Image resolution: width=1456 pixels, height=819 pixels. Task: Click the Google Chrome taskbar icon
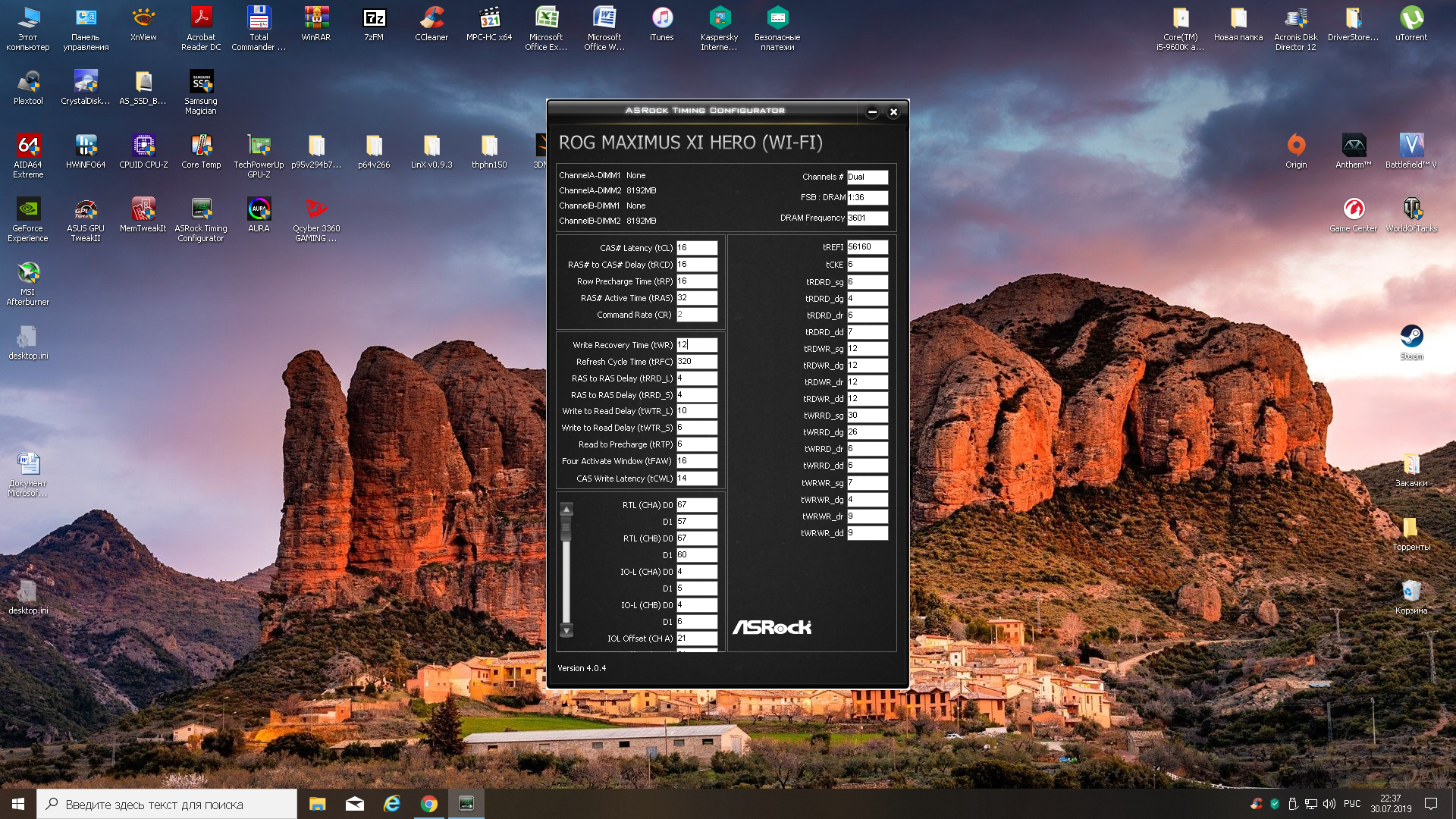pyautogui.click(x=429, y=804)
